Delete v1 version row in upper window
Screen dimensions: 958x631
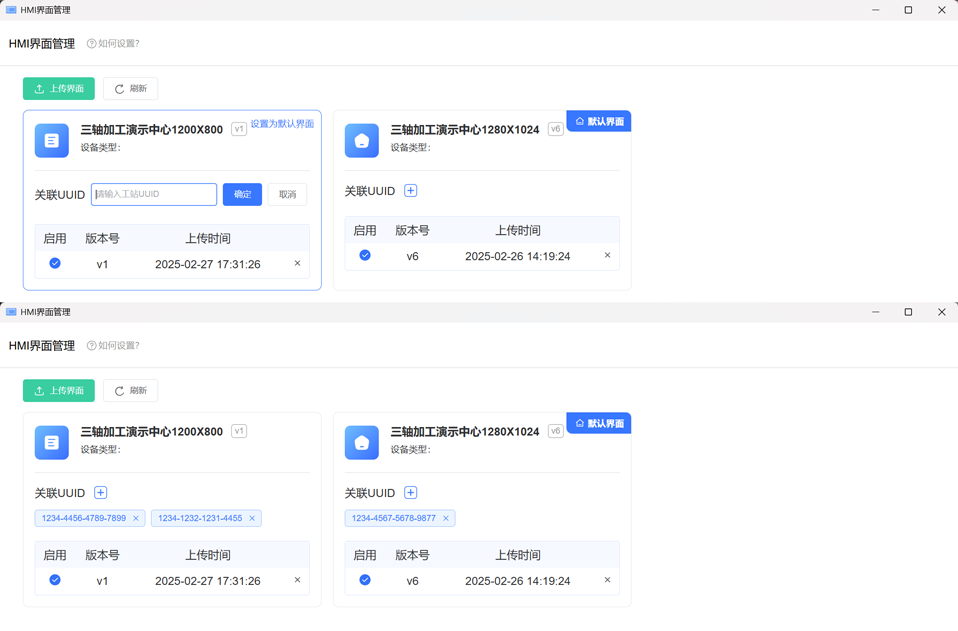click(297, 264)
